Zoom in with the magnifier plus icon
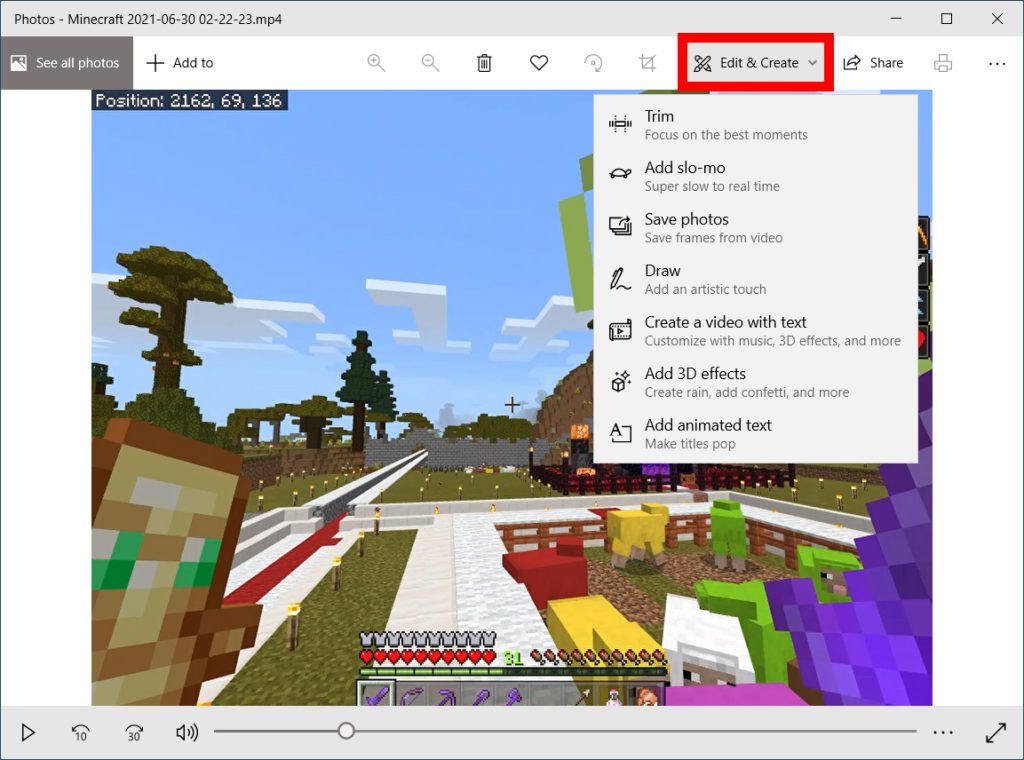 click(x=376, y=63)
